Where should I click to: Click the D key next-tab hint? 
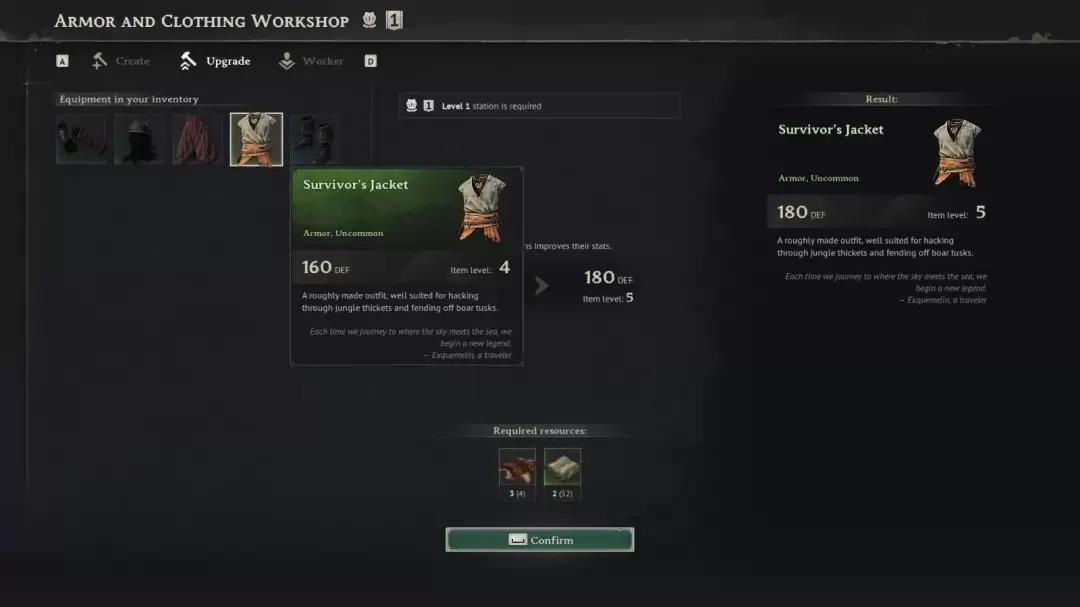(371, 61)
